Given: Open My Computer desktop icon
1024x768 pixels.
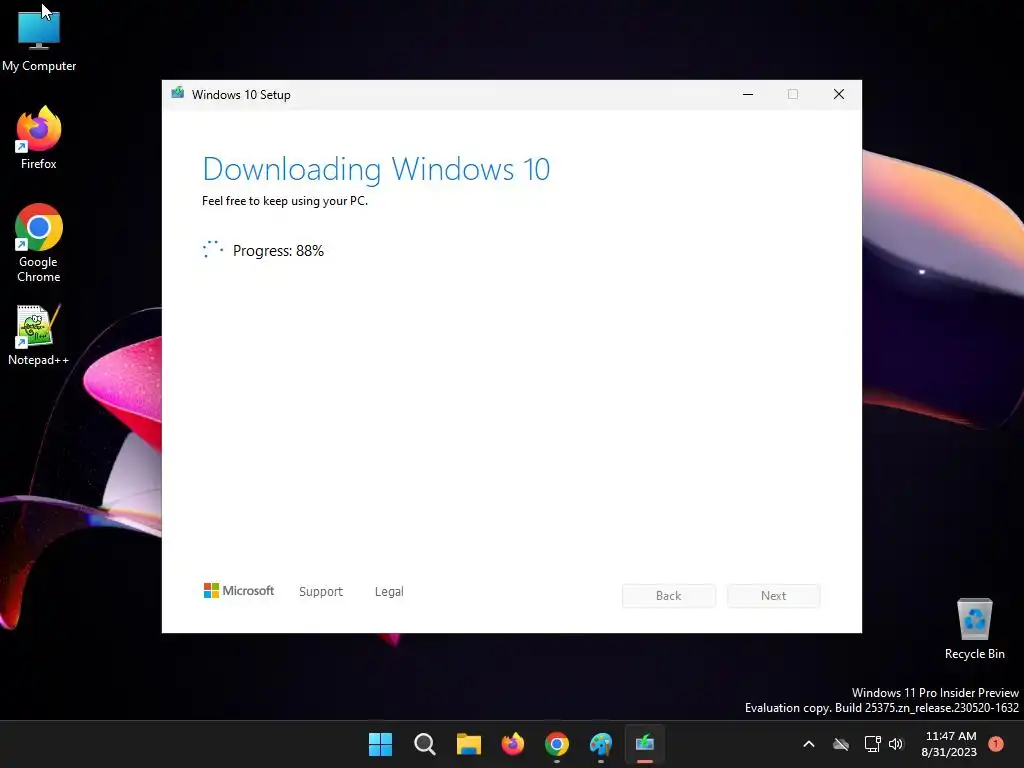Looking at the screenshot, I should (x=39, y=39).
